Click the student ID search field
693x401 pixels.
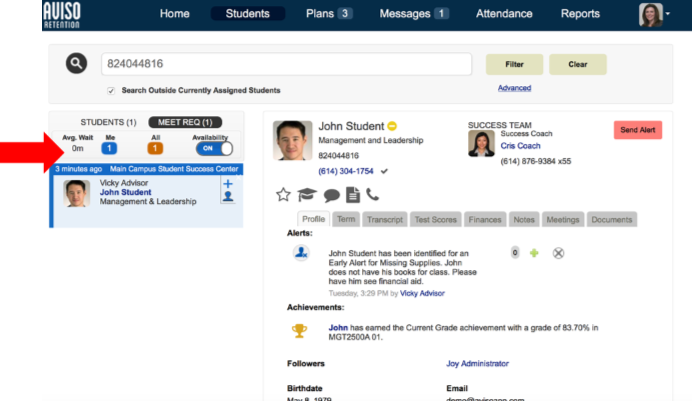coord(286,64)
